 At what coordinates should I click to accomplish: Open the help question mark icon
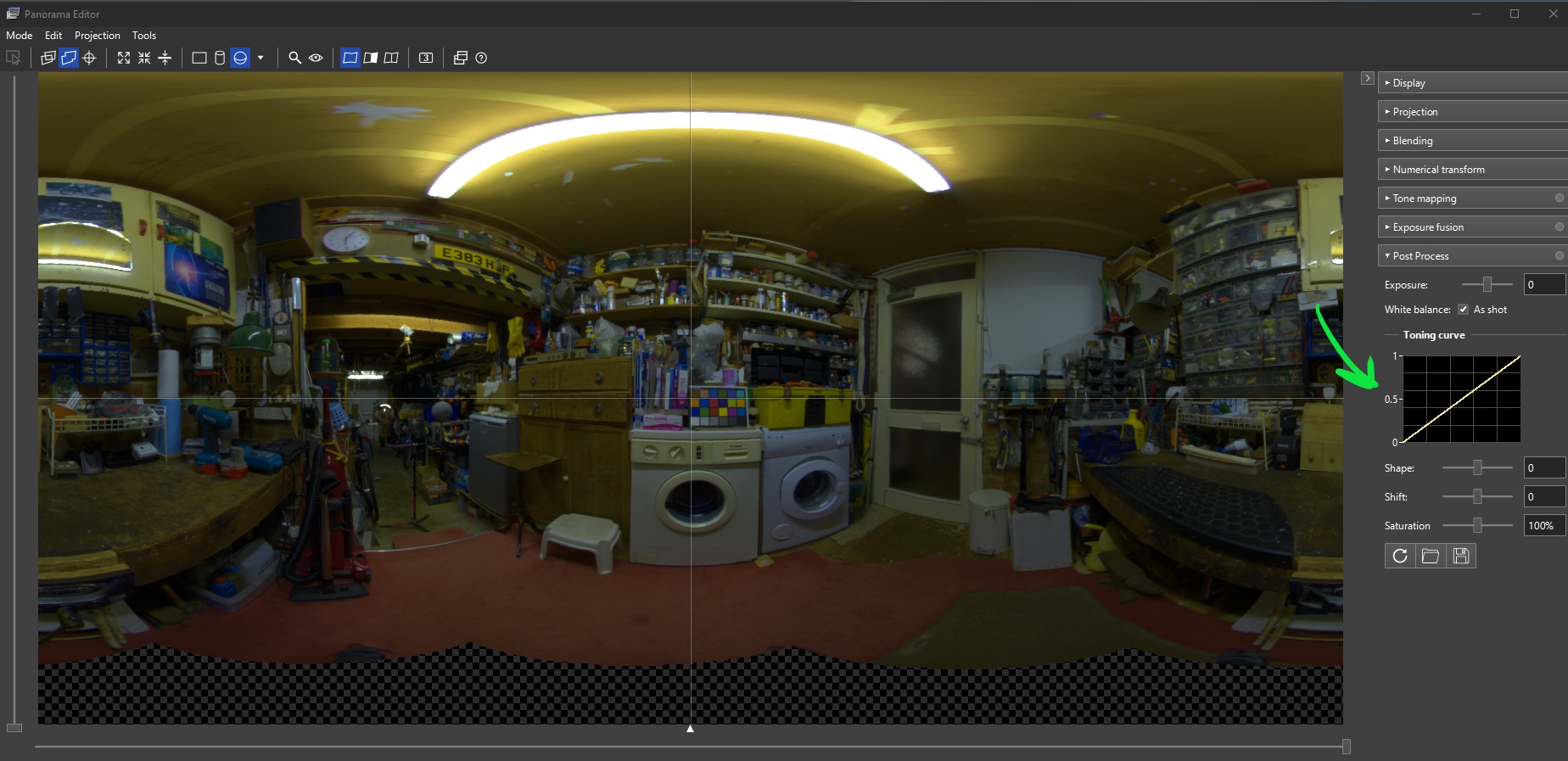click(481, 58)
